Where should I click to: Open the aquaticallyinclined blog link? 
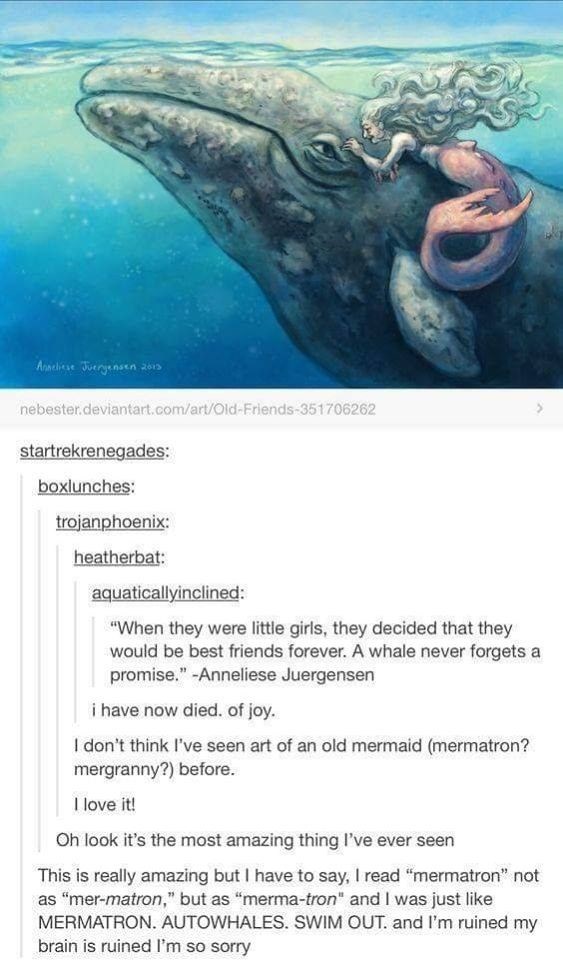pos(166,593)
